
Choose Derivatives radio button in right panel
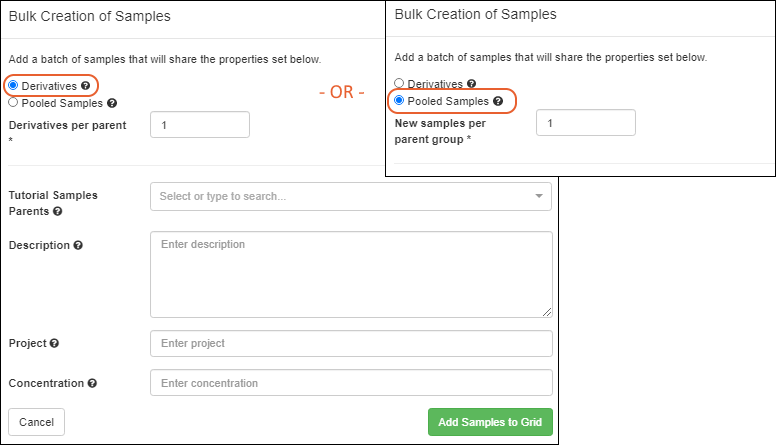point(400,85)
